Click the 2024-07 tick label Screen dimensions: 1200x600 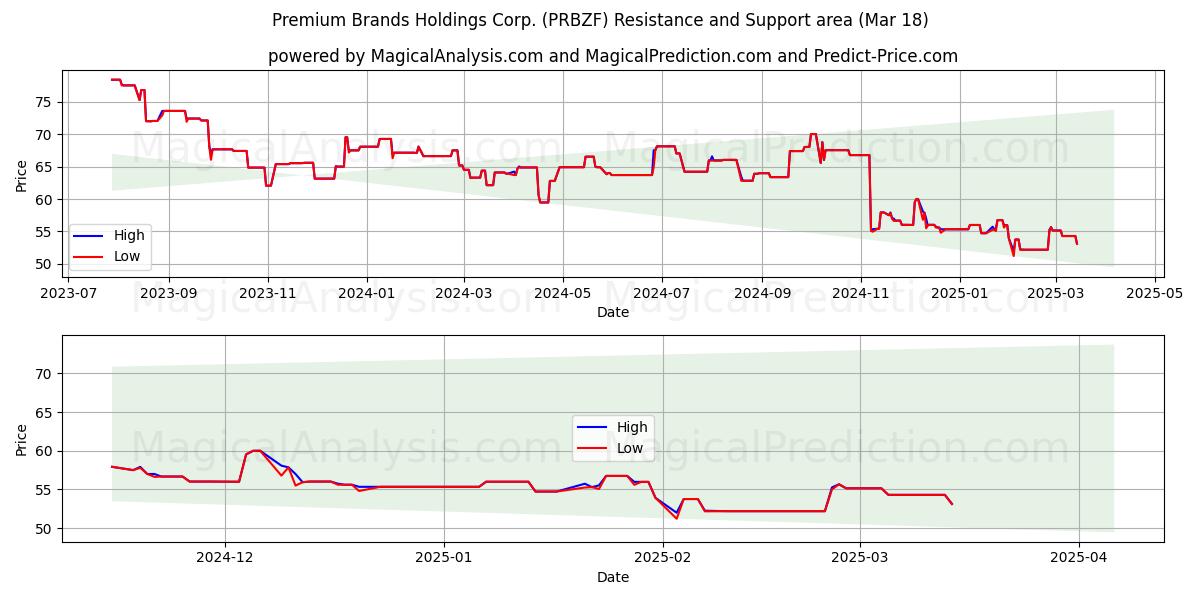tap(661, 293)
